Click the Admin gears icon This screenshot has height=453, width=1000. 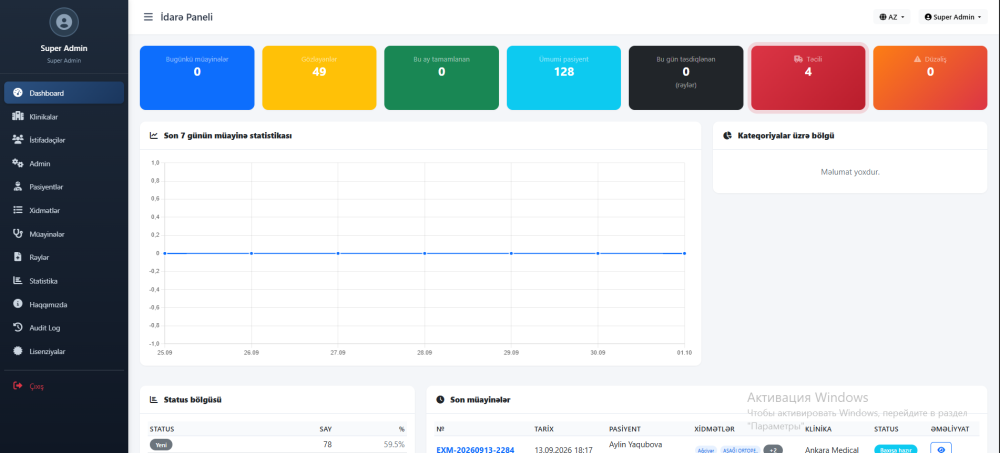(18, 163)
